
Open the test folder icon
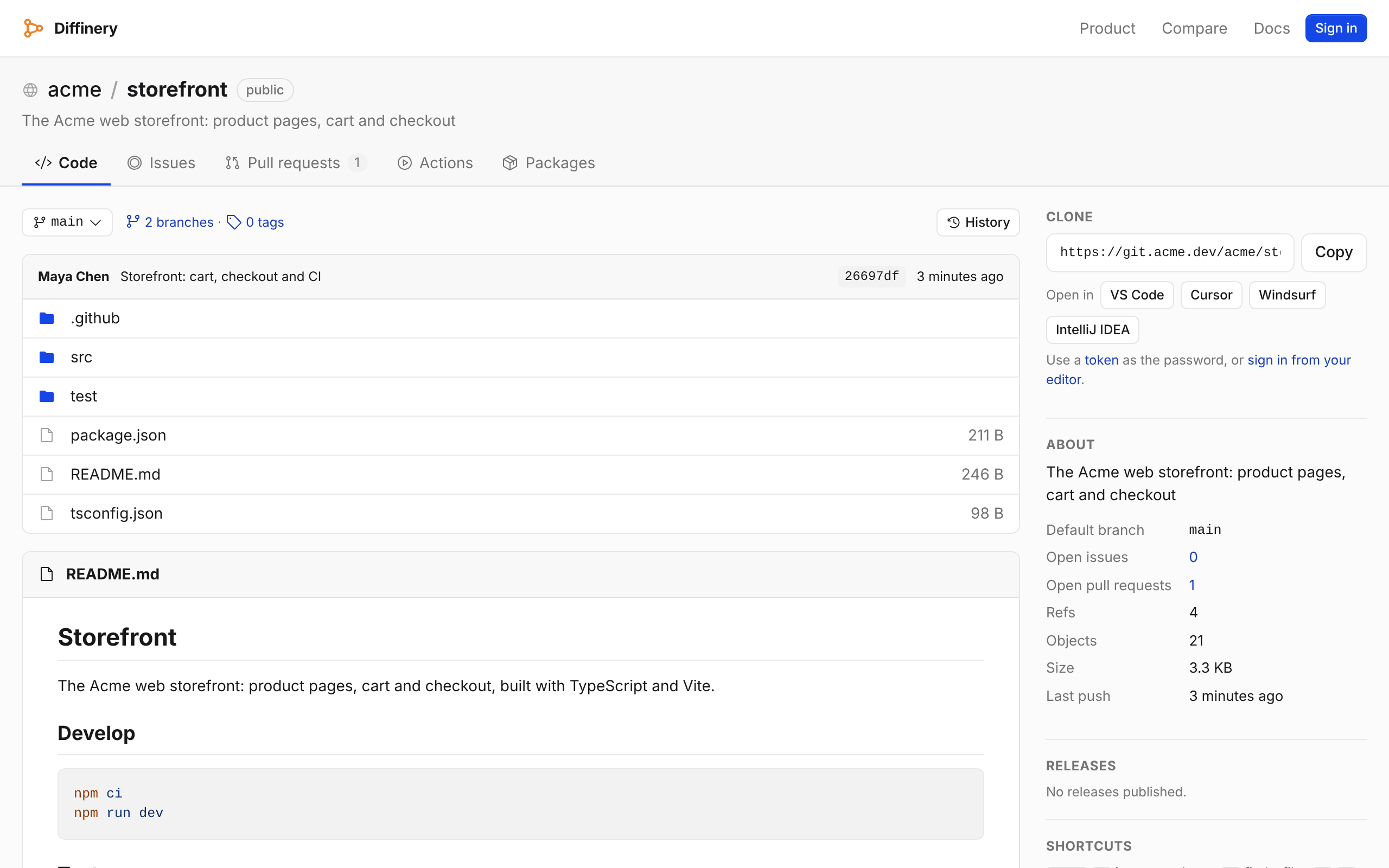pyautogui.click(x=47, y=396)
